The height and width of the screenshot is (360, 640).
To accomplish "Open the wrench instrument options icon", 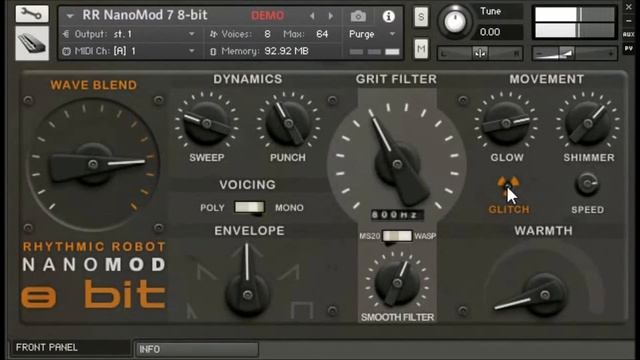I will [32, 14].
